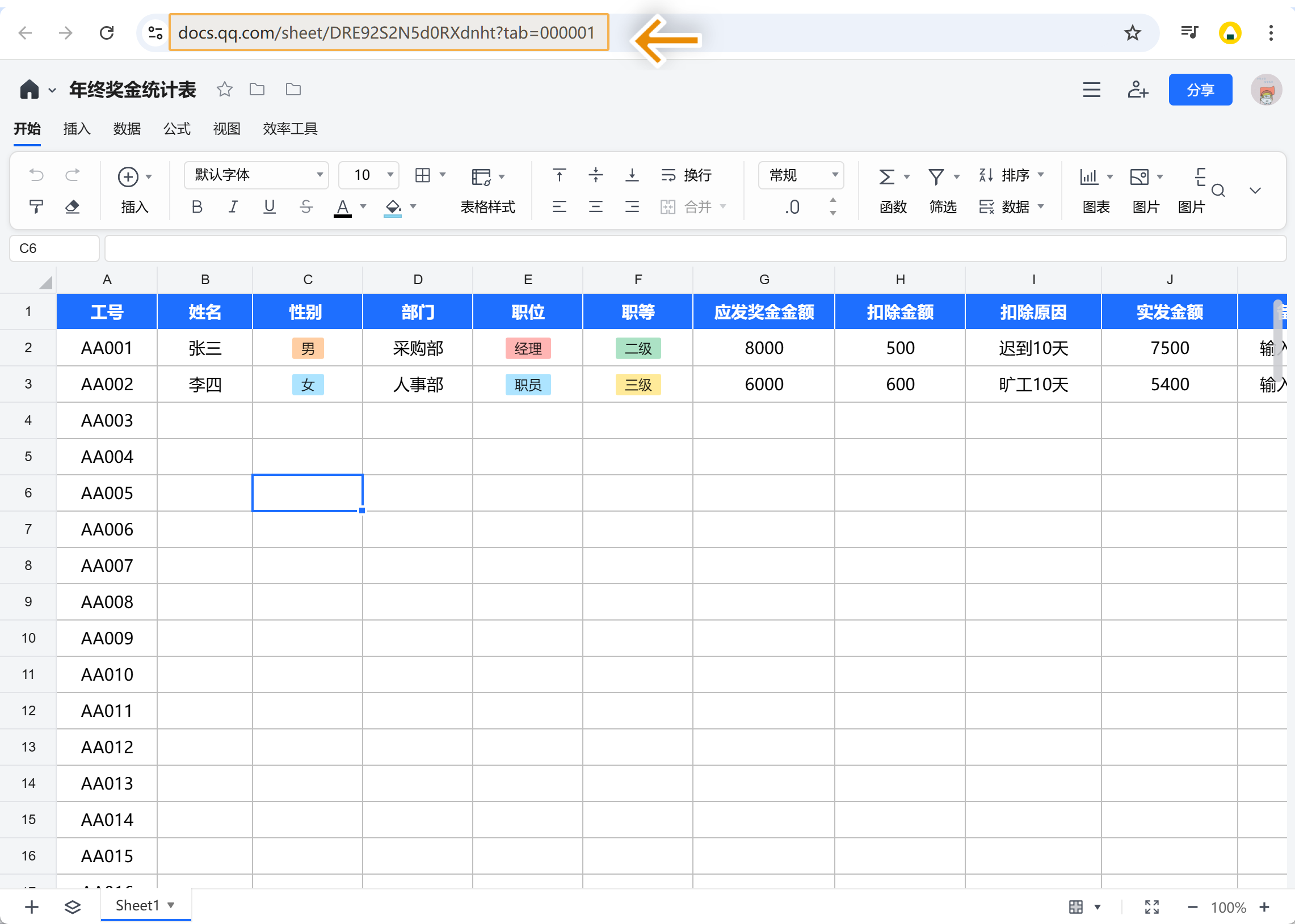Click the add collaborator person icon
The image size is (1295, 924).
(1137, 89)
